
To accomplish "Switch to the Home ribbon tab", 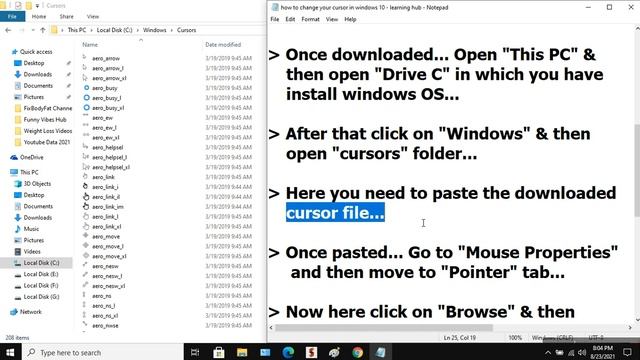I will [x=39, y=16].
